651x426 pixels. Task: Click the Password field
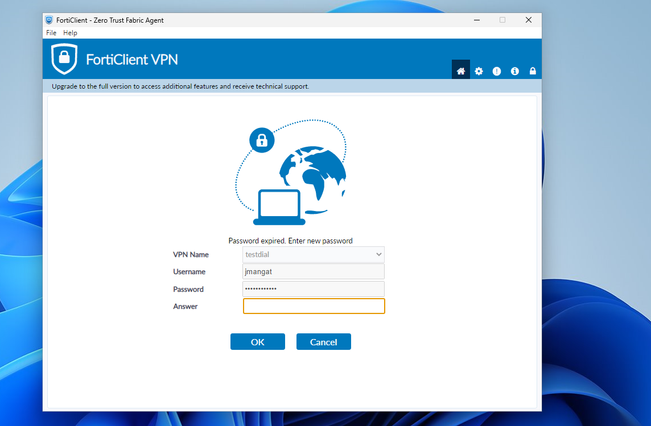point(313,289)
